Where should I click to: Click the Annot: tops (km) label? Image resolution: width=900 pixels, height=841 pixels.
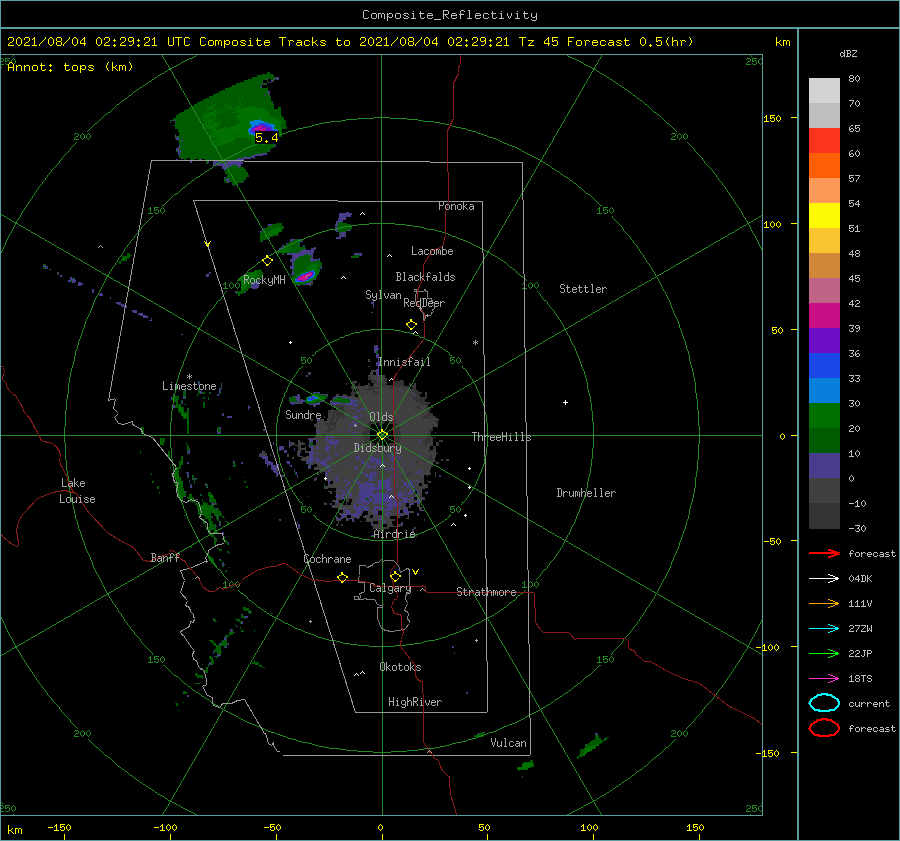(70, 67)
